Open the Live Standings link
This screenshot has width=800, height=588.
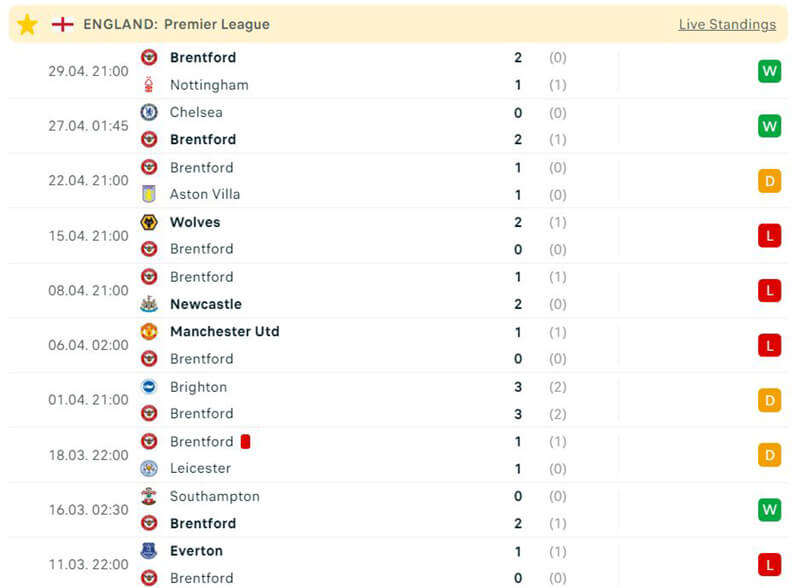727,24
